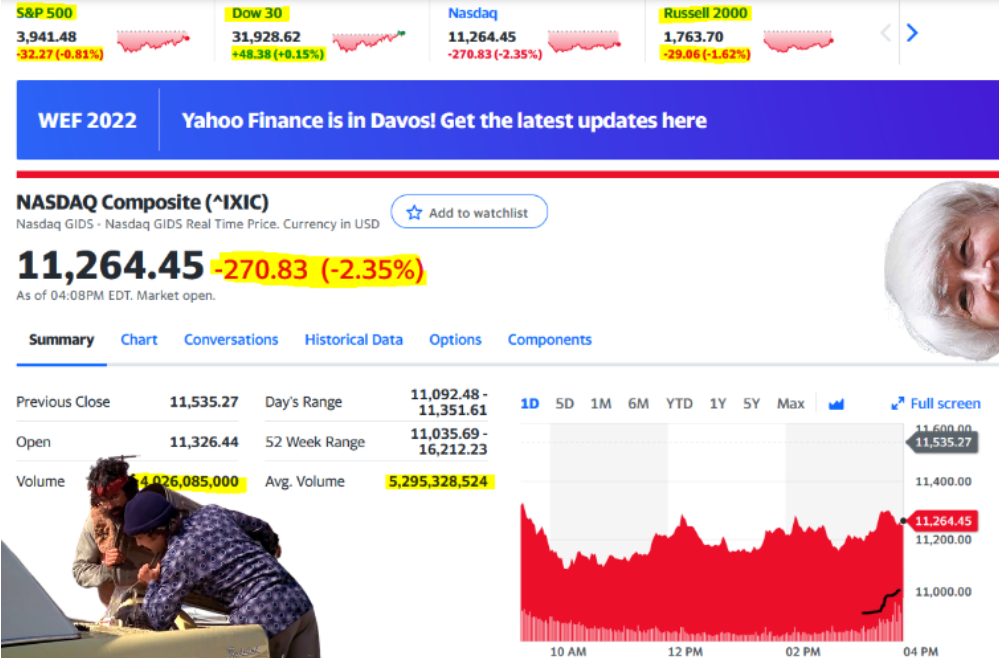Open the Conversations tab
999x658 pixels.
coord(231,340)
